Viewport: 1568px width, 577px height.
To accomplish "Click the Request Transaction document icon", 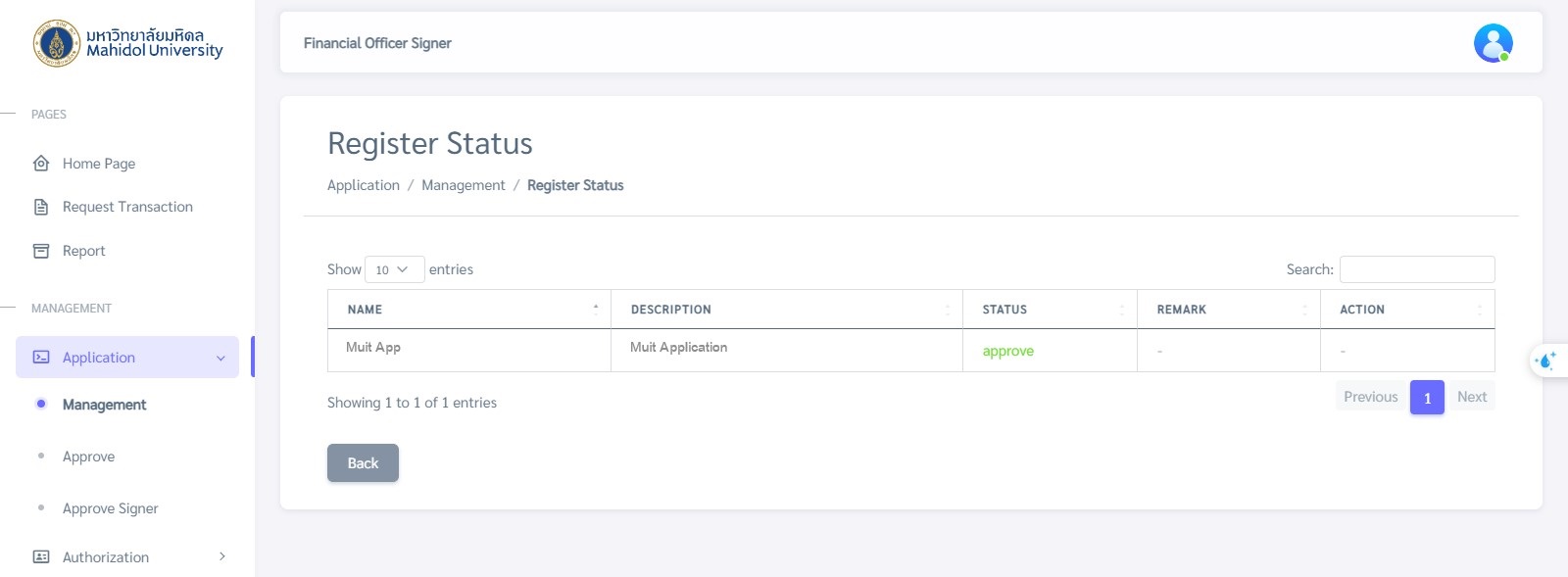I will [41, 207].
